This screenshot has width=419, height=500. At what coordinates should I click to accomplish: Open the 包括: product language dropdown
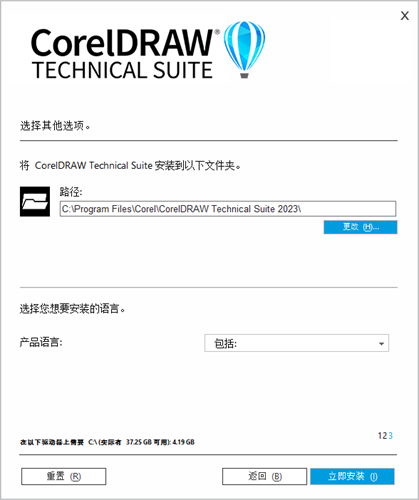tap(296, 343)
